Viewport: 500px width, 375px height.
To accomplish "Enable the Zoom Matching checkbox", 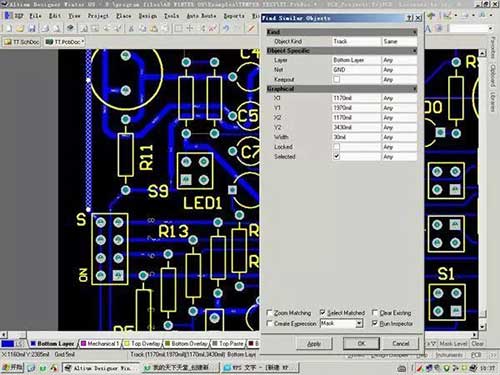I will [270, 313].
